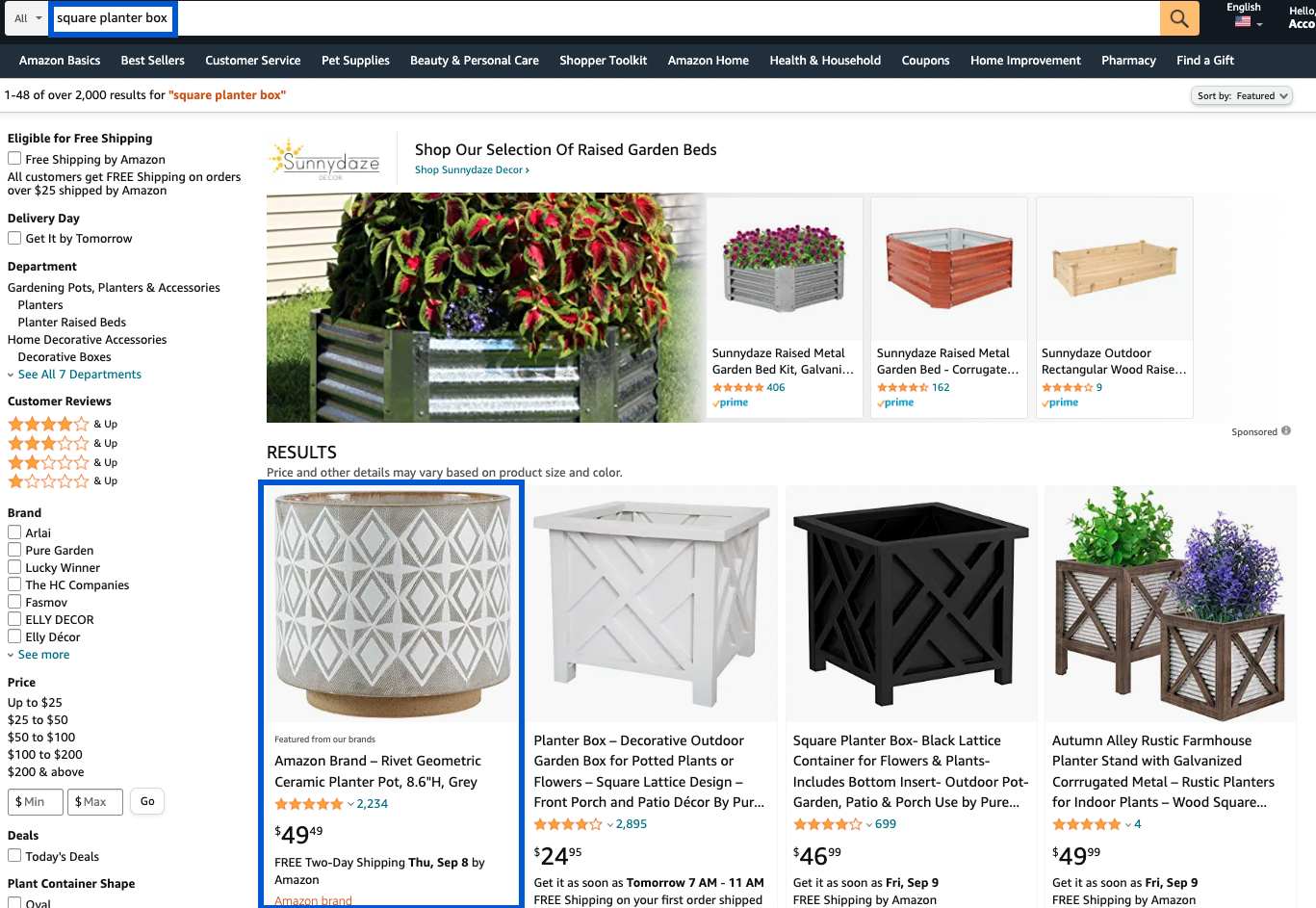The image size is (1316, 908).
Task: Open the black lattice square planter image
Action: point(912,604)
